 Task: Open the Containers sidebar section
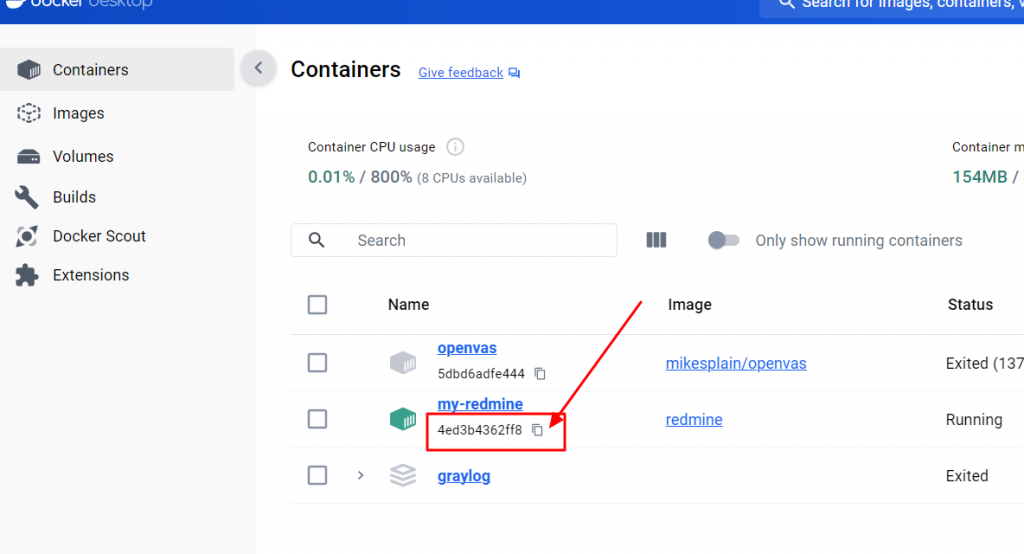click(x=117, y=69)
